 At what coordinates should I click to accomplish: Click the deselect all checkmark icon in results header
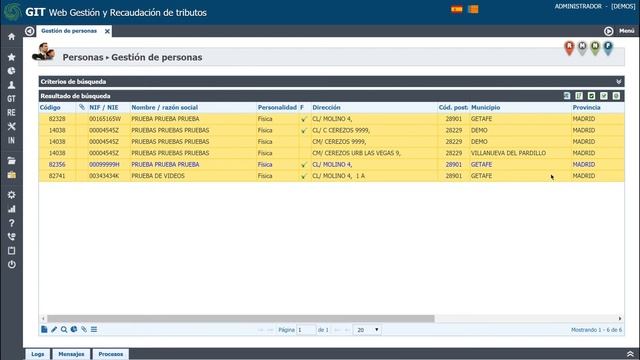(x=604, y=96)
